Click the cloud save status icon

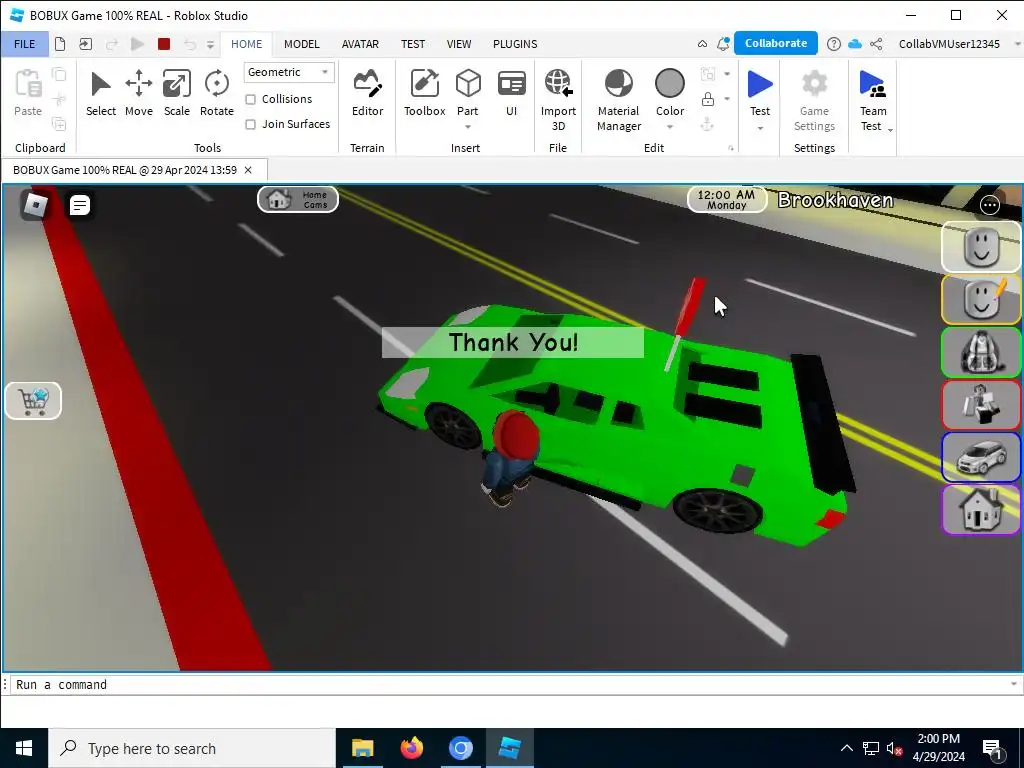[x=855, y=44]
